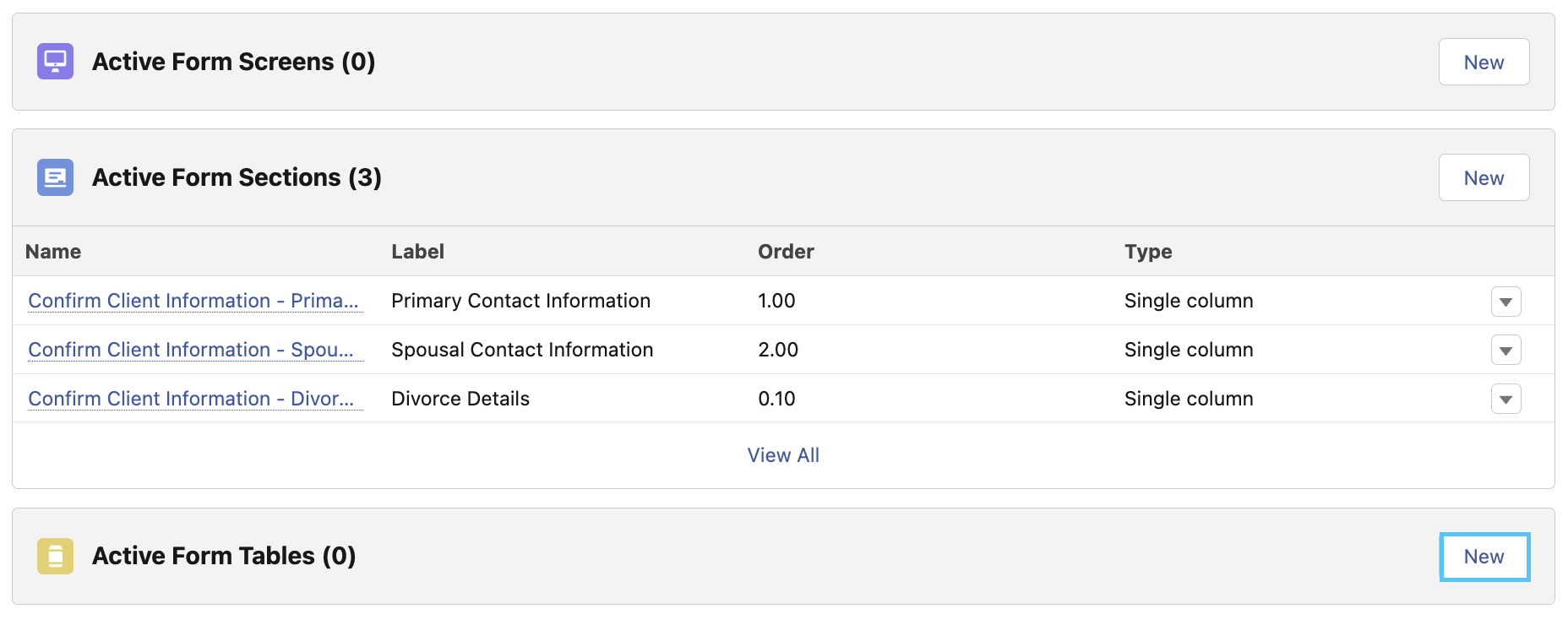This screenshot has height=620, width=1568.
Task: Expand actions menu for Primary Contact Information row
Action: pyautogui.click(x=1505, y=302)
